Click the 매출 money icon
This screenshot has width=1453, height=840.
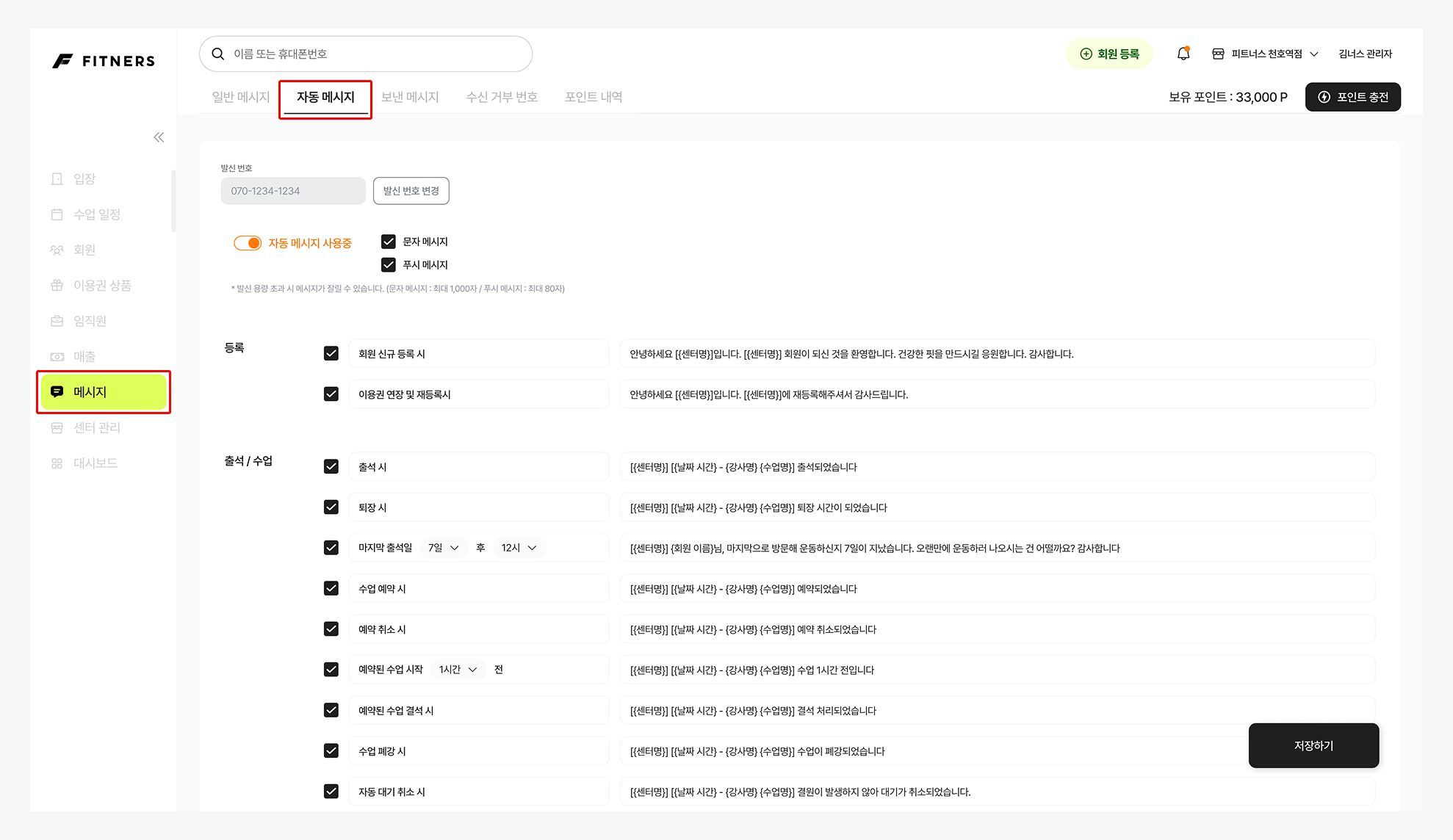[x=57, y=356]
